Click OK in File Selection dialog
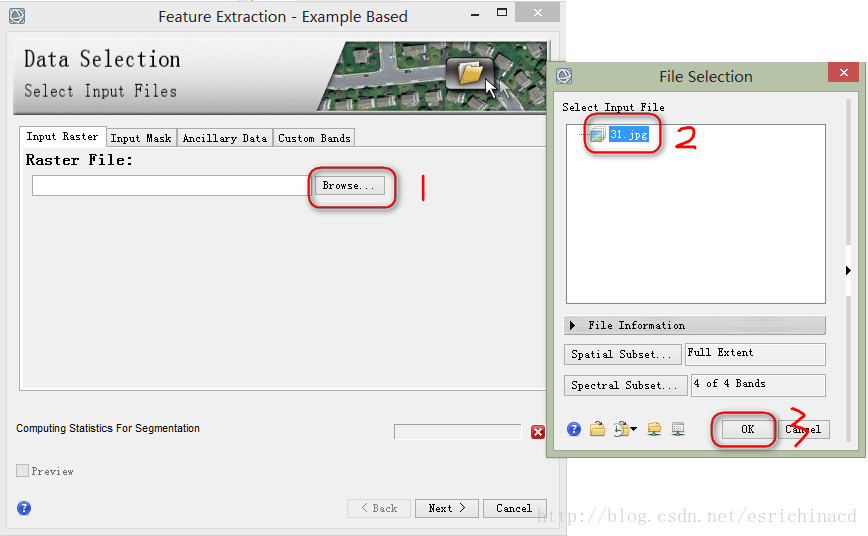The height and width of the screenshot is (536, 868). point(747,429)
